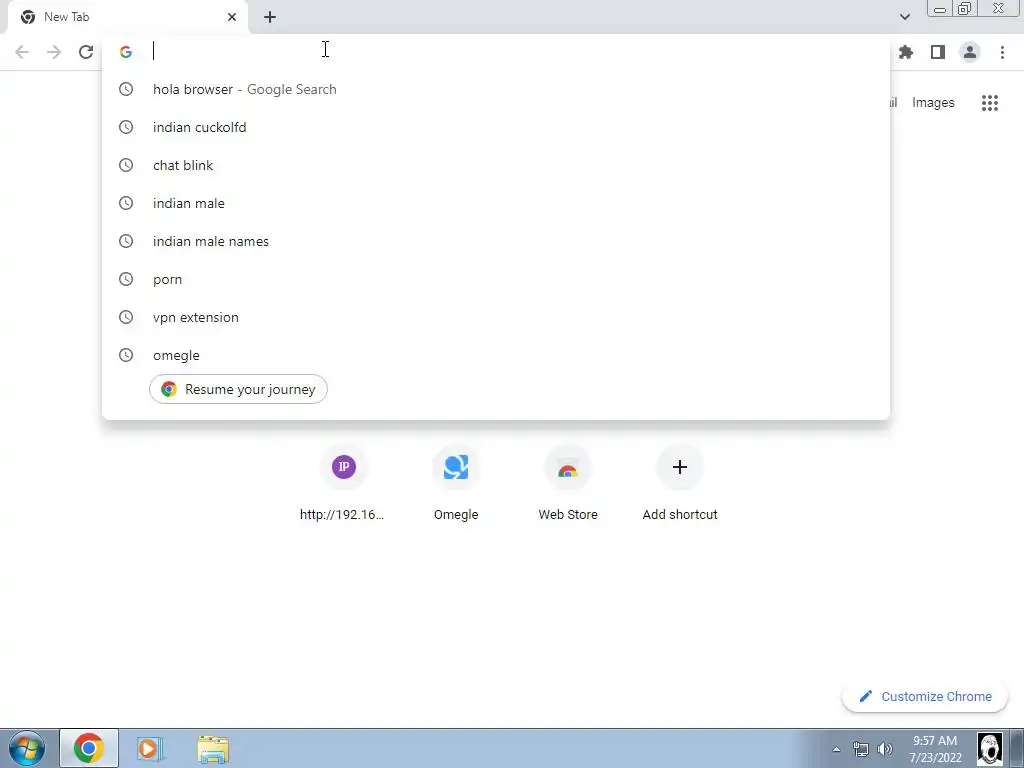1024x768 pixels.
Task: Click the Customize Chrome button
Action: pyautogui.click(x=925, y=696)
